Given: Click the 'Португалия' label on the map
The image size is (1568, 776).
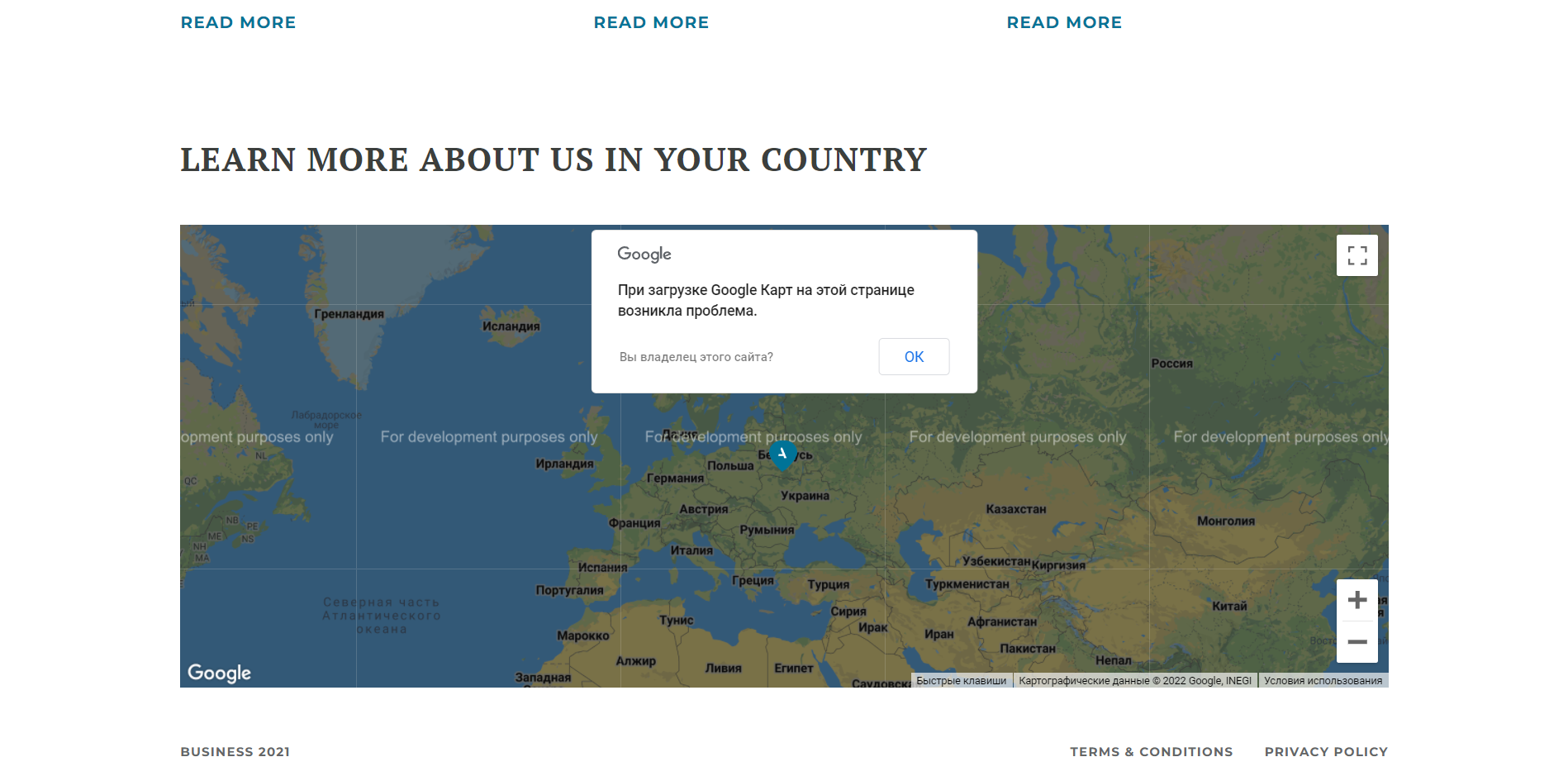Looking at the screenshot, I should (569, 590).
